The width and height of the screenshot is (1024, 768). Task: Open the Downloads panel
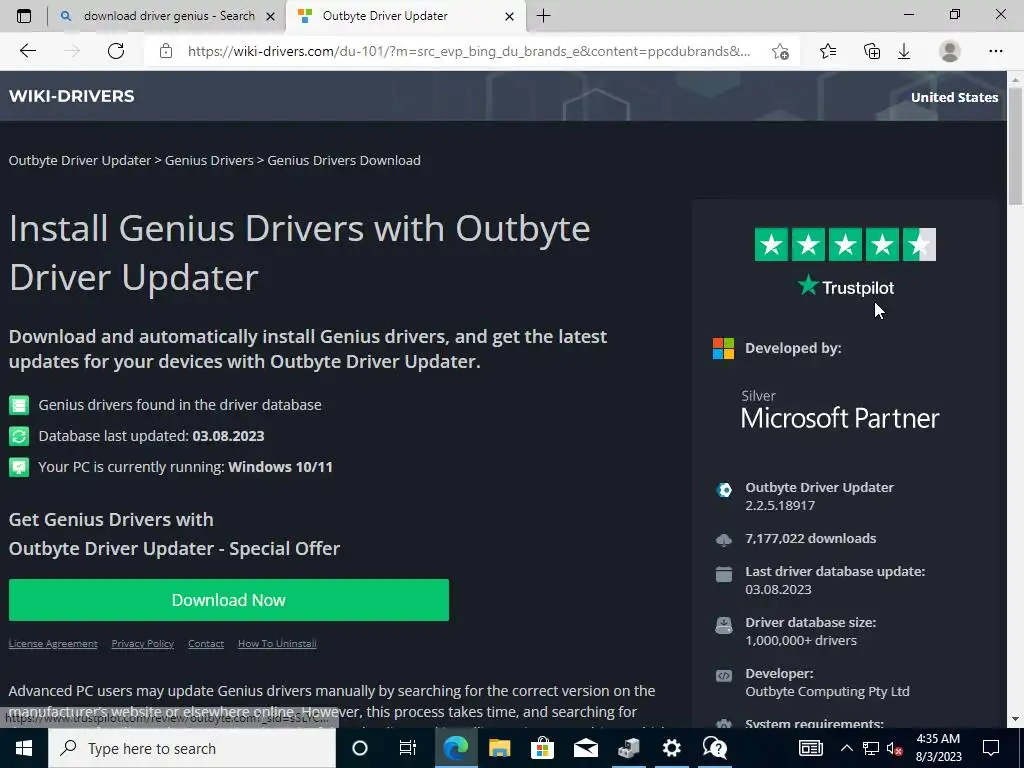point(904,51)
